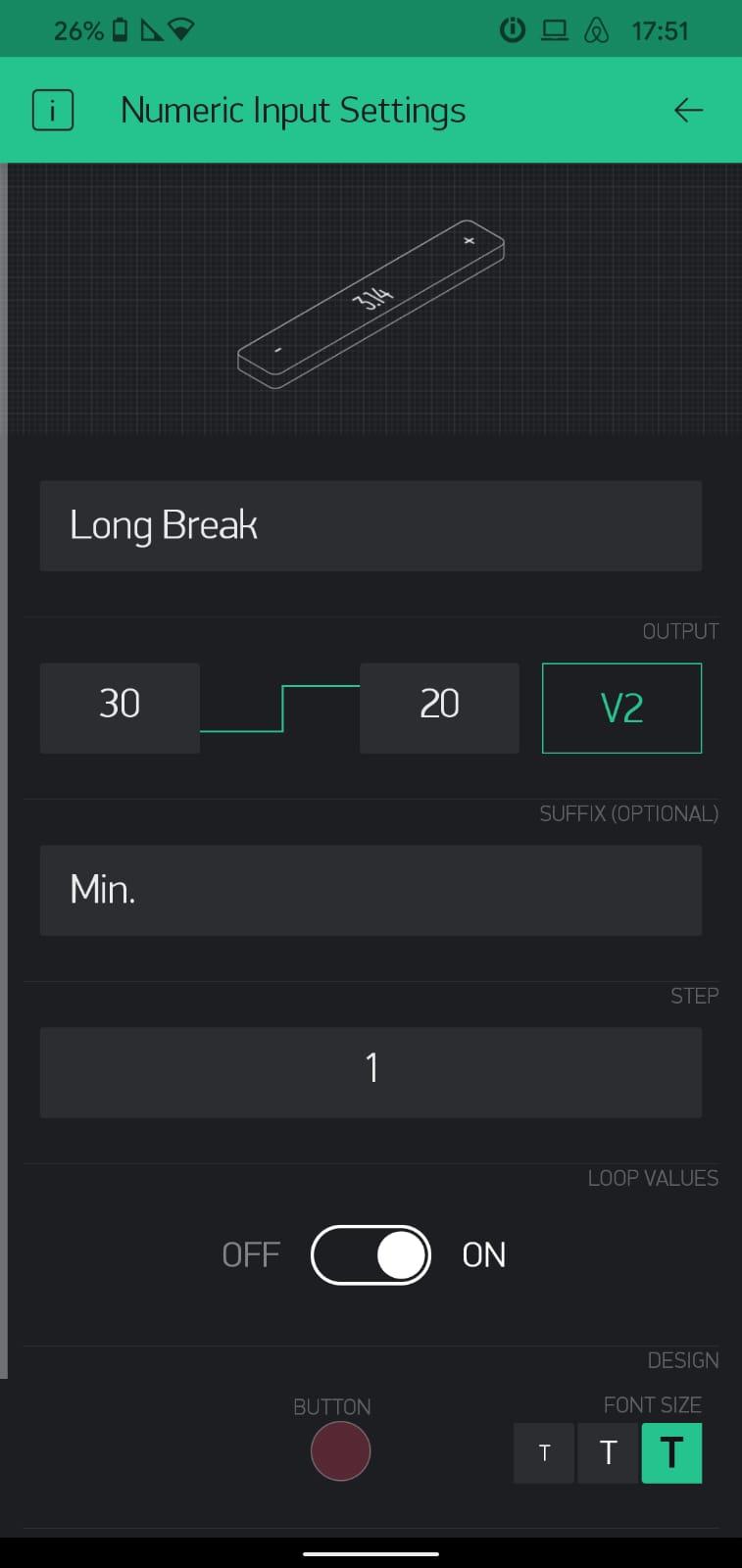Tap the info icon next to the settings title
The image size is (742, 1568).
pos(52,110)
